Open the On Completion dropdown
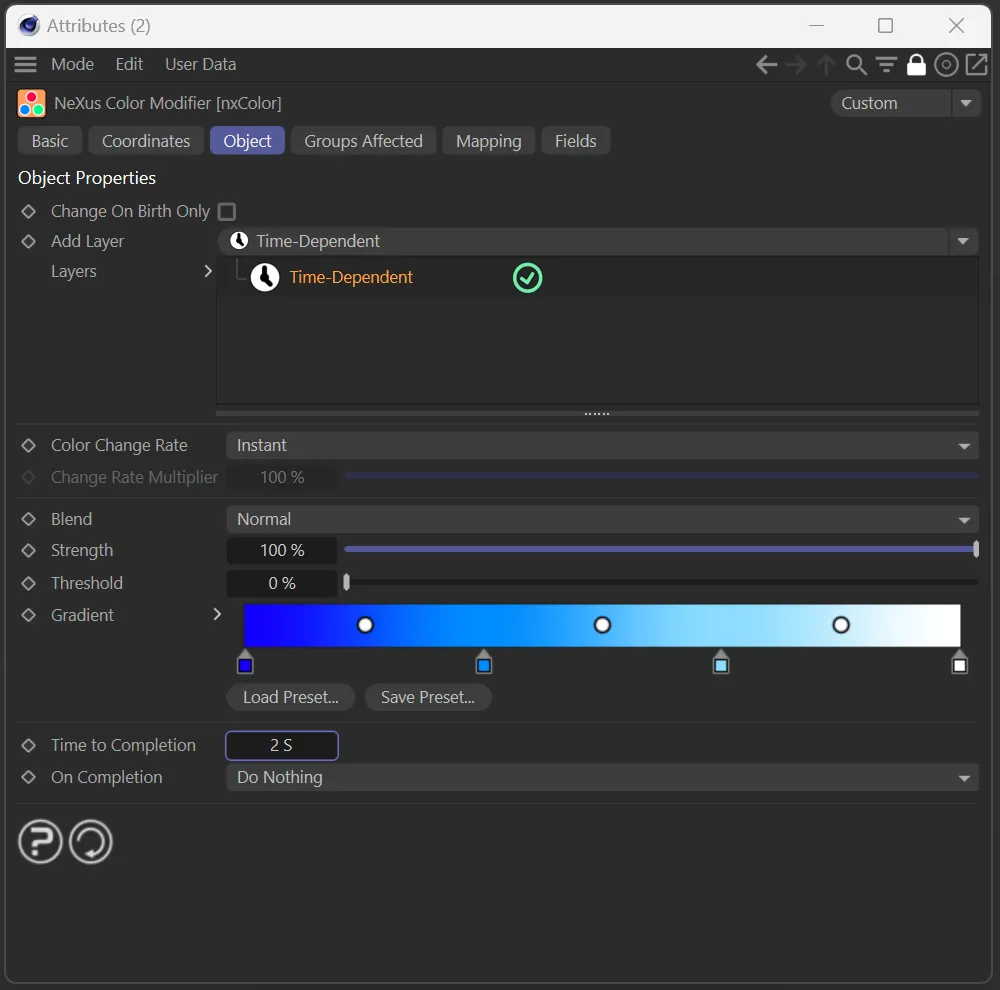Screen dimensions: 1000x990 pos(602,778)
